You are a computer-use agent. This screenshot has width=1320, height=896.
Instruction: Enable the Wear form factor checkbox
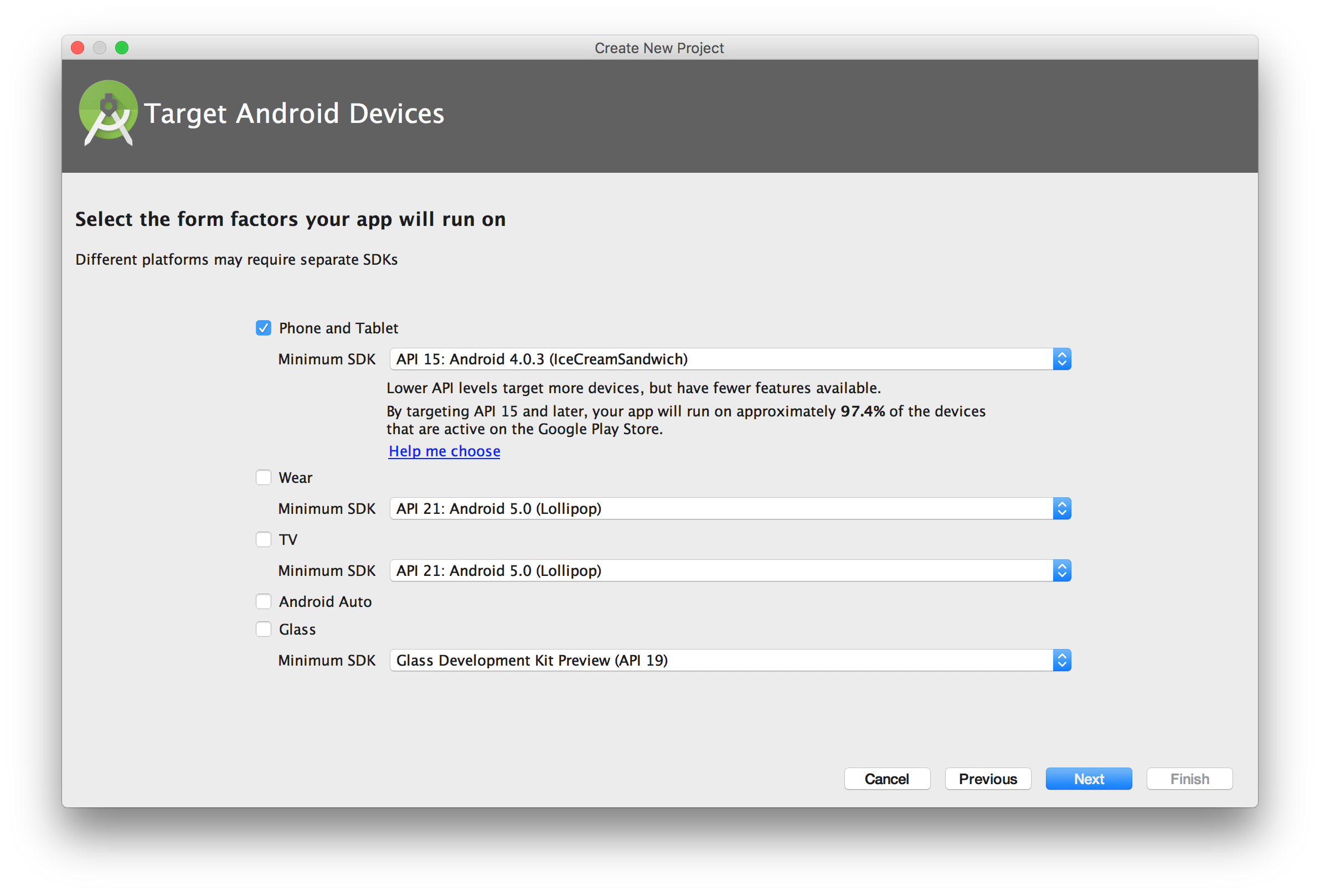pos(264,477)
